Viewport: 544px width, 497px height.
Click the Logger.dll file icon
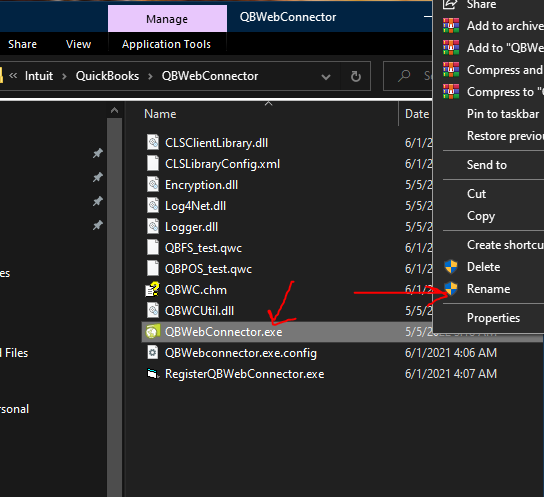click(x=153, y=227)
